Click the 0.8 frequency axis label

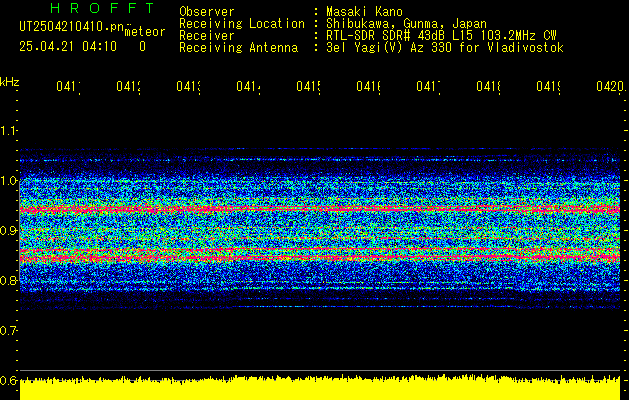(x=8, y=280)
